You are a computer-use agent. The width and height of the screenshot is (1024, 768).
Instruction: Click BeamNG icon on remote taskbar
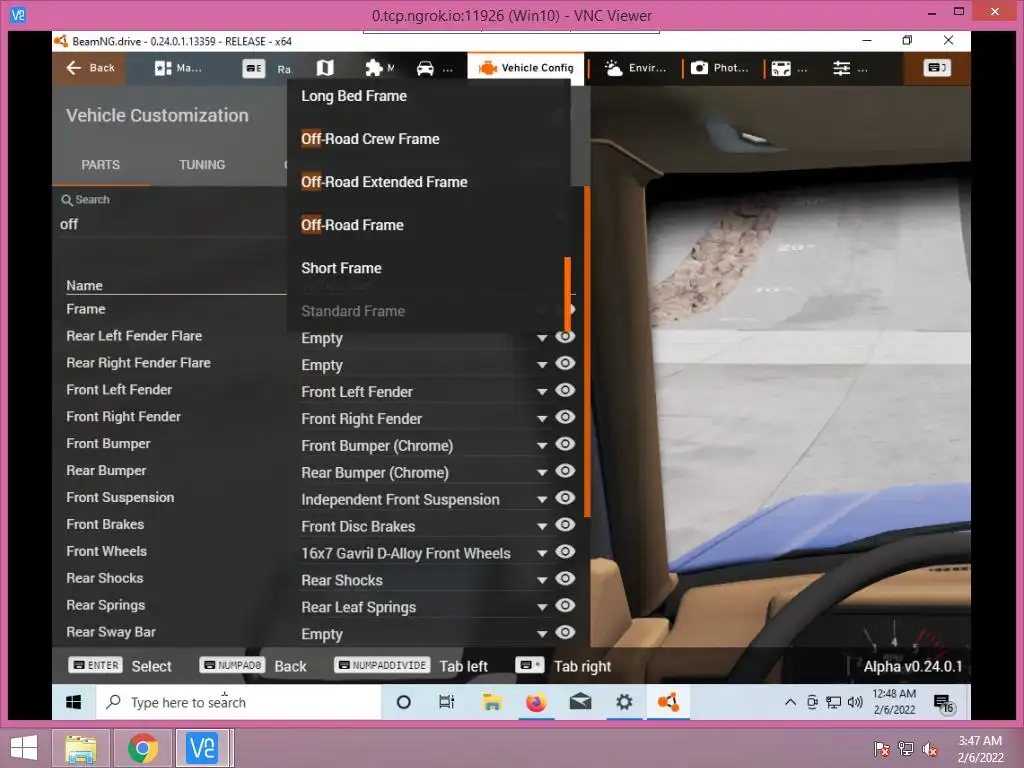tap(668, 702)
